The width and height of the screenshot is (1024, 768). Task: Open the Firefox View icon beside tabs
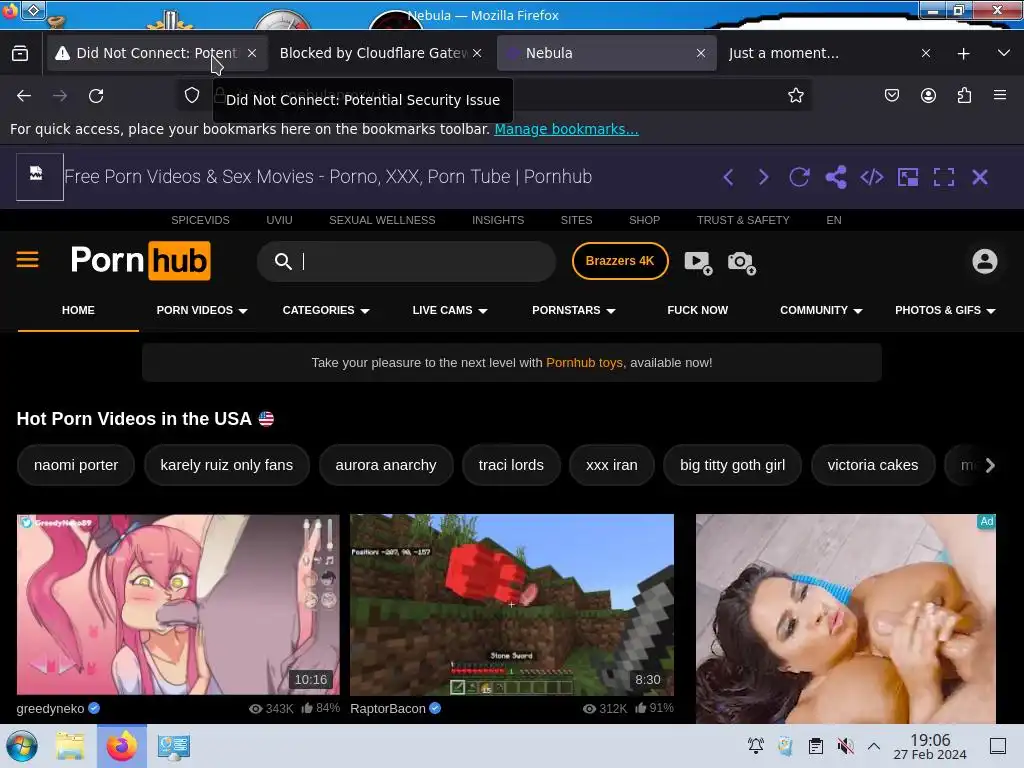[20, 54]
